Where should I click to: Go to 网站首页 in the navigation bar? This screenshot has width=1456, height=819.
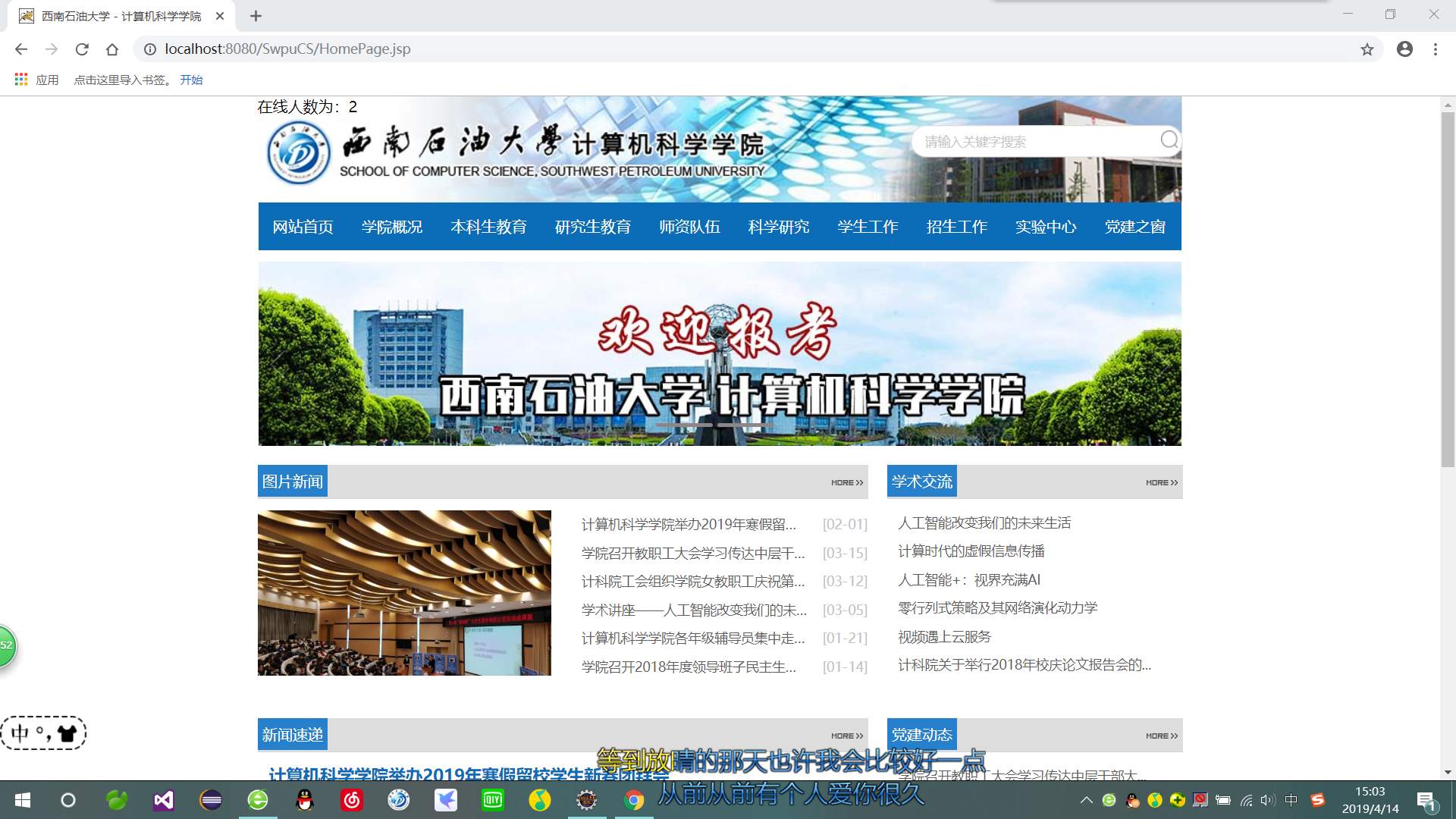point(303,227)
